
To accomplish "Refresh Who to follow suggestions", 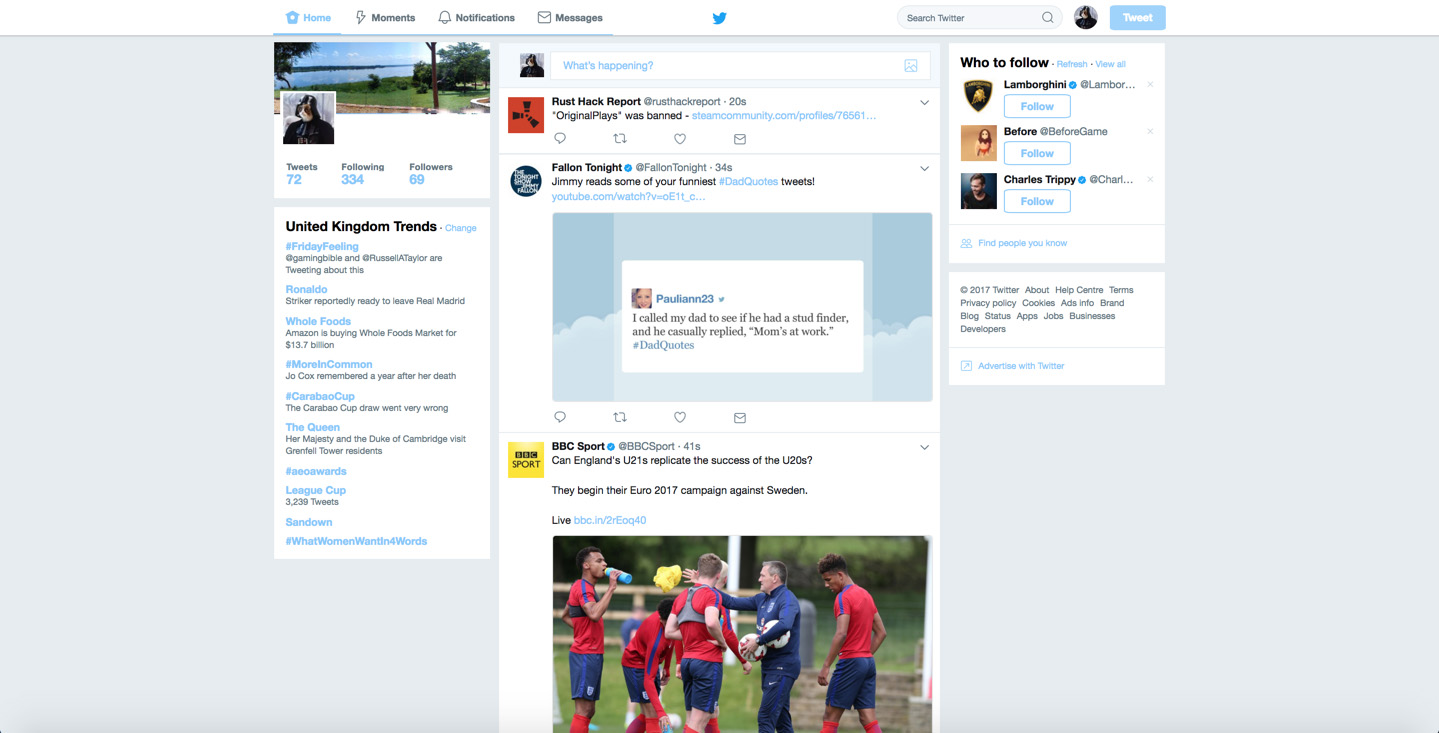I will click(1072, 64).
